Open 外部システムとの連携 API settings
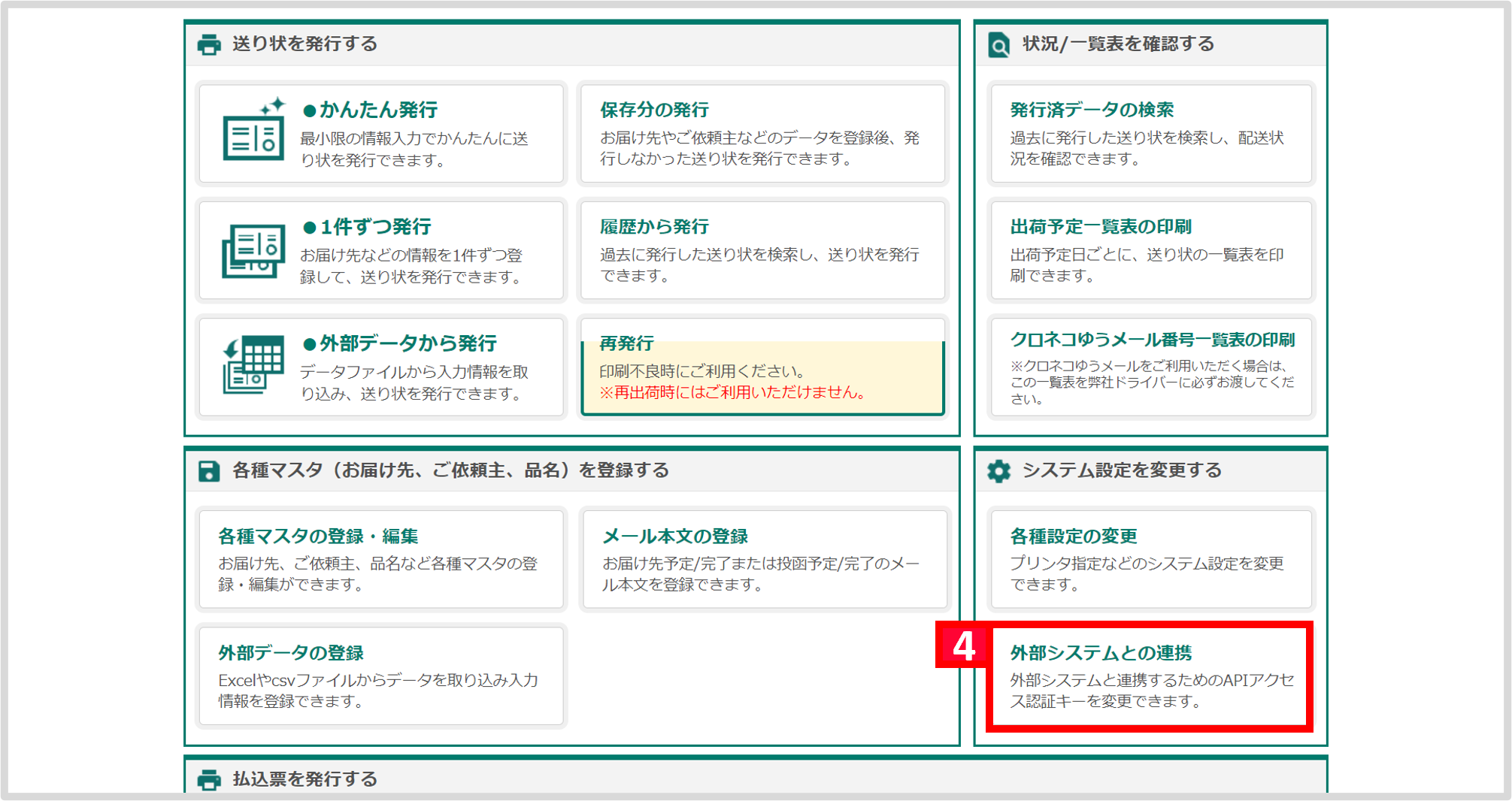 (1150, 676)
